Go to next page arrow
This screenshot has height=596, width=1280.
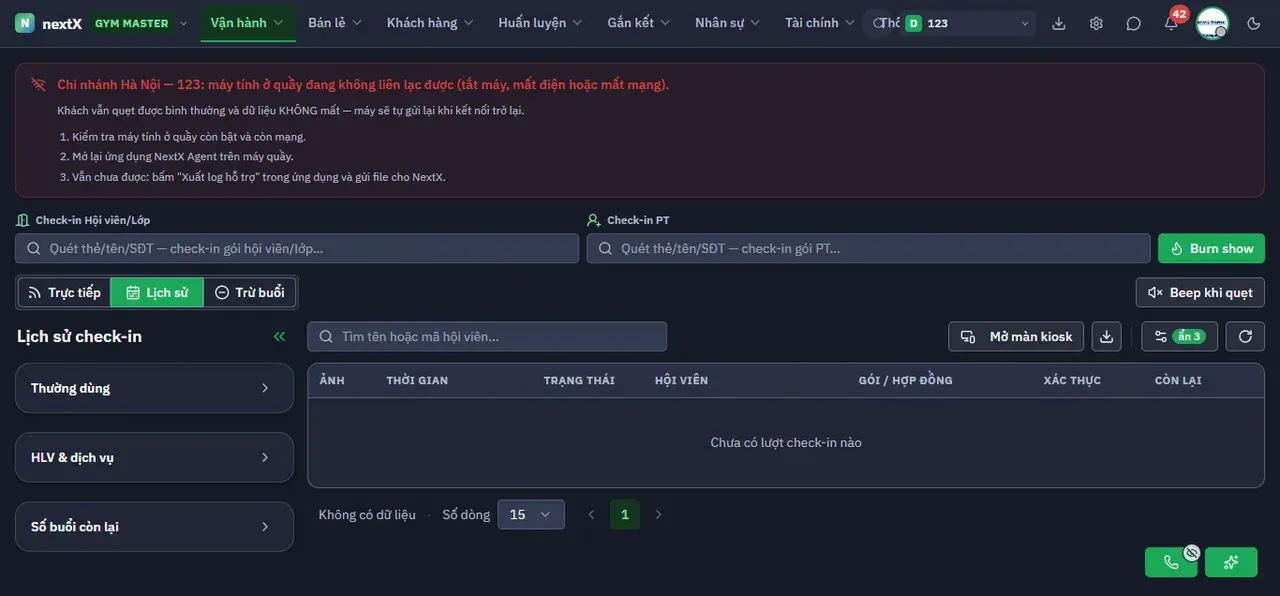pos(658,515)
